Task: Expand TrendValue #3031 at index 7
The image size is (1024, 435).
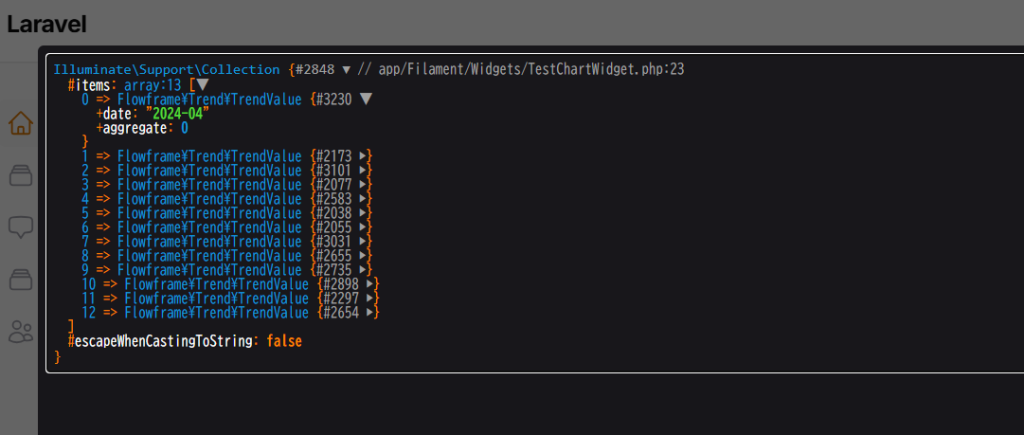Action: pos(366,241)
